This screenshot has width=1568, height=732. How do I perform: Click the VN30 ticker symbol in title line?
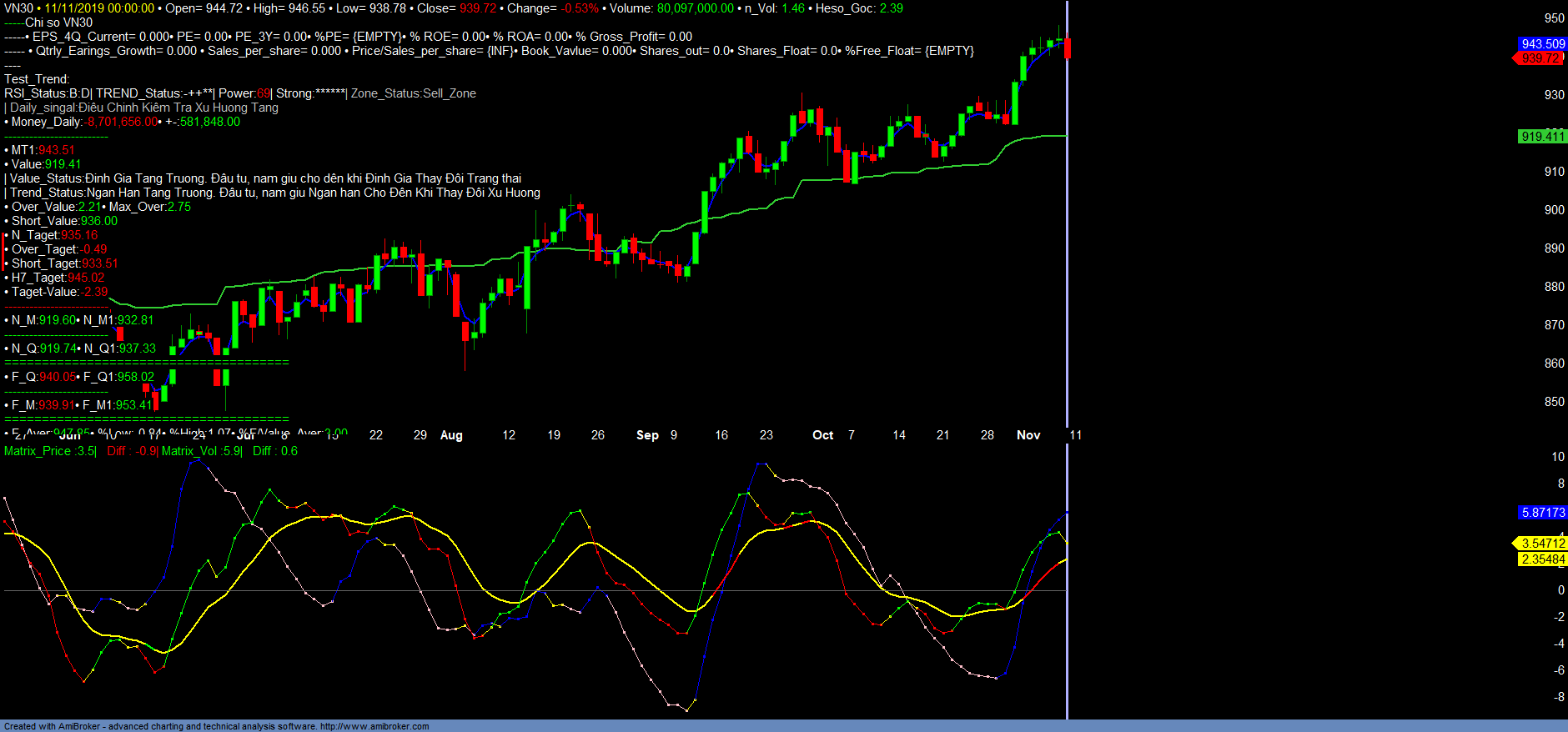click(x=18, y=8)
